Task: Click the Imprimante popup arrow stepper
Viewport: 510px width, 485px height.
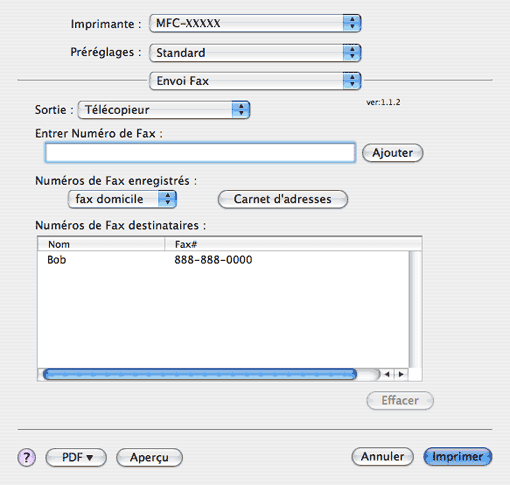Action: pos(352,23)
